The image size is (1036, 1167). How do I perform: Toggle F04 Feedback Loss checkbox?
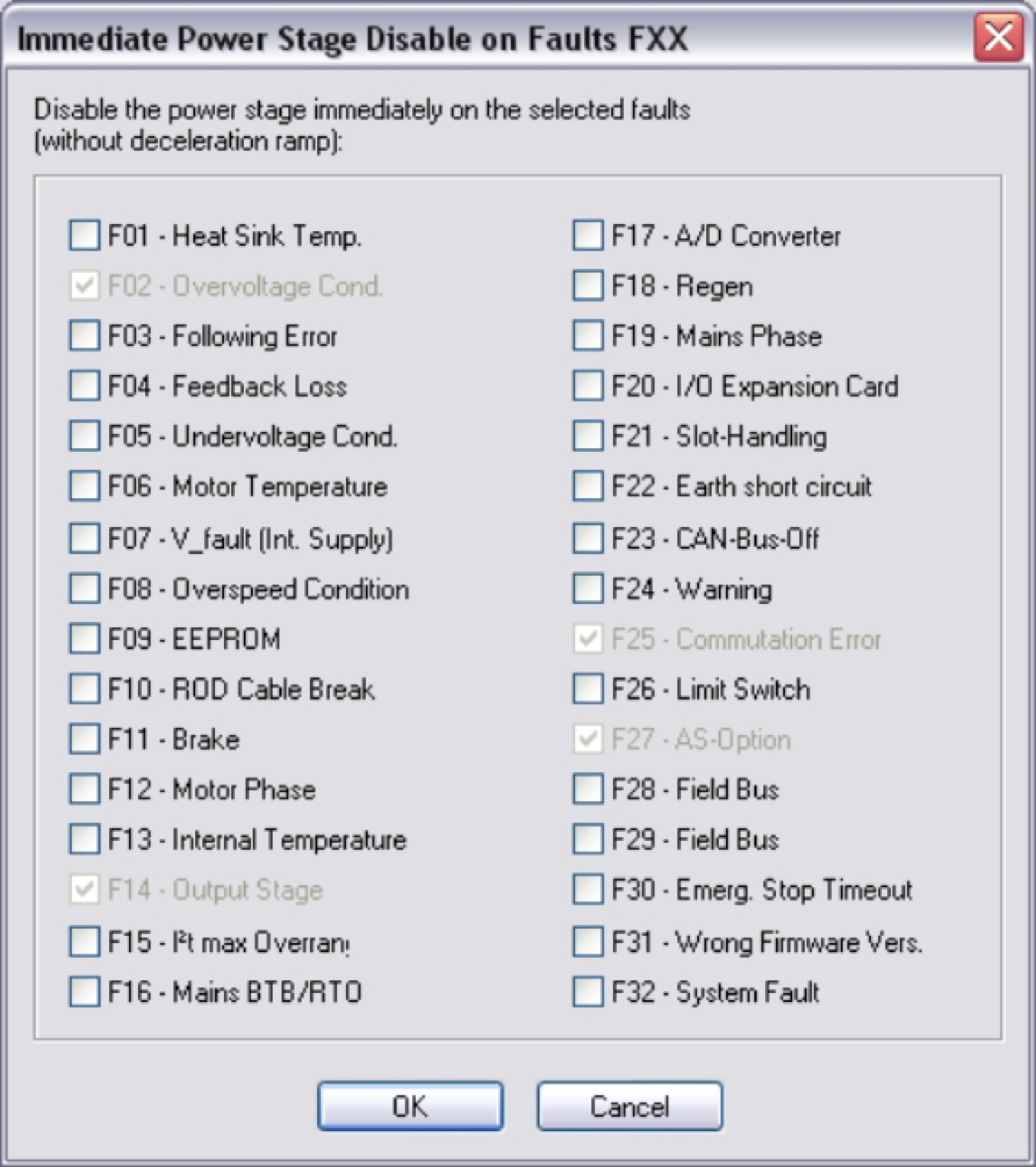85,386
